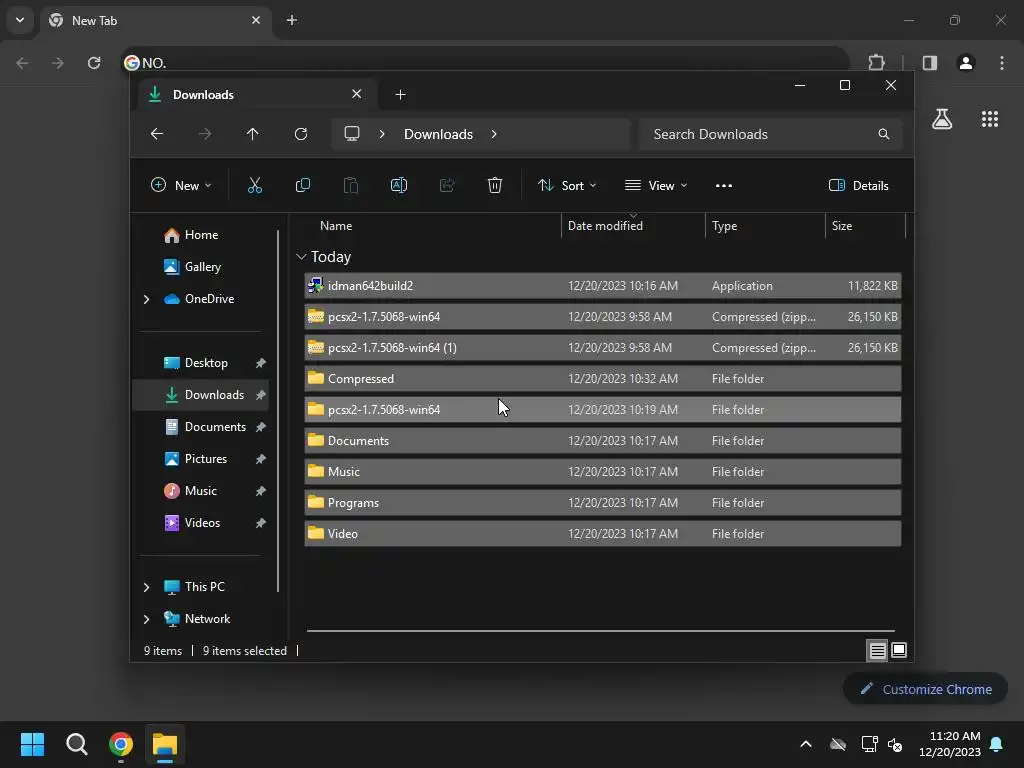Open the Sort dropdown
This screenshot has width=1024, height=768.
(567, 185)
